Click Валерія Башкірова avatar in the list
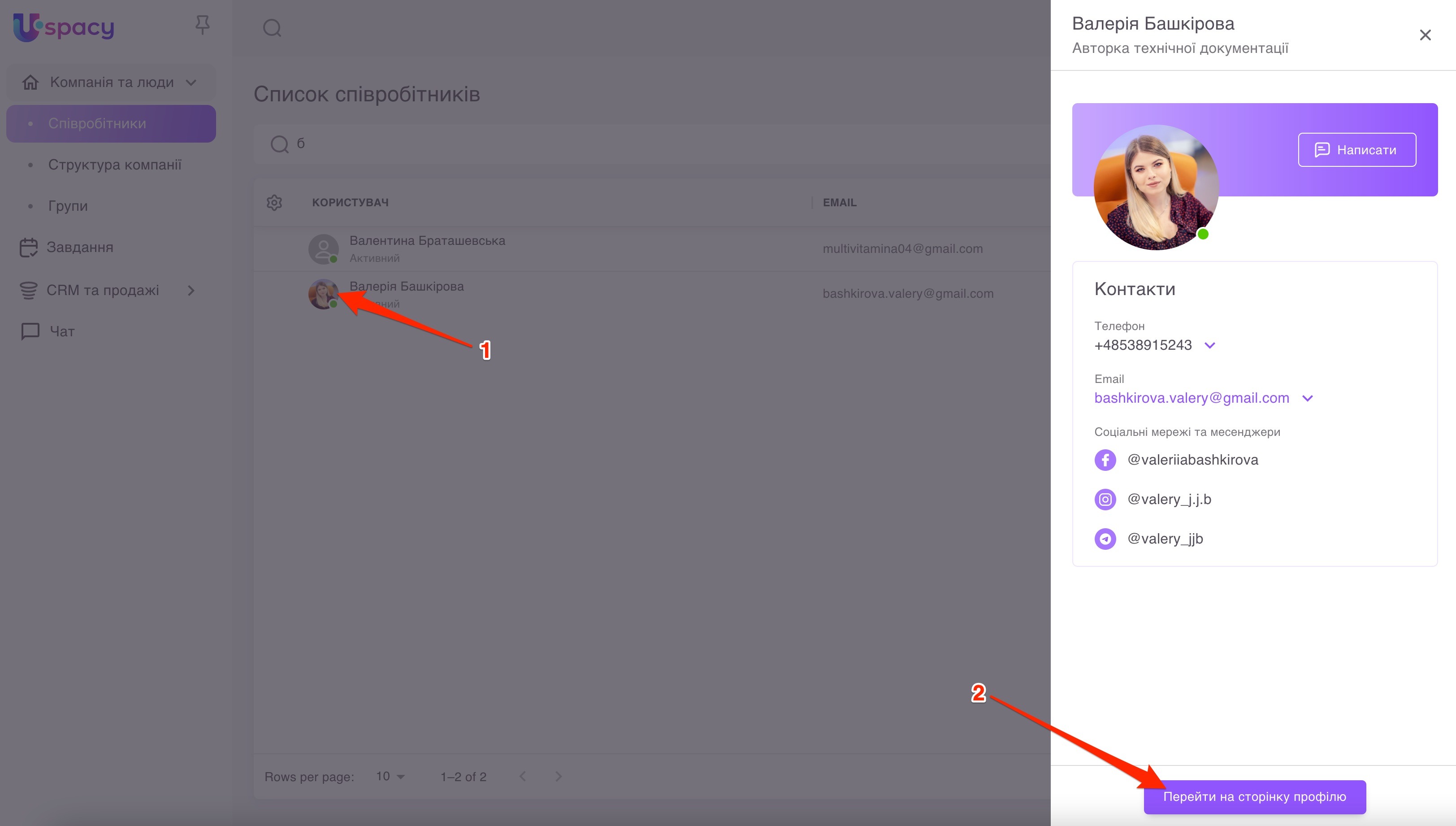Image resolution: width=1456 pixels, height=826 pixels. 323,294
